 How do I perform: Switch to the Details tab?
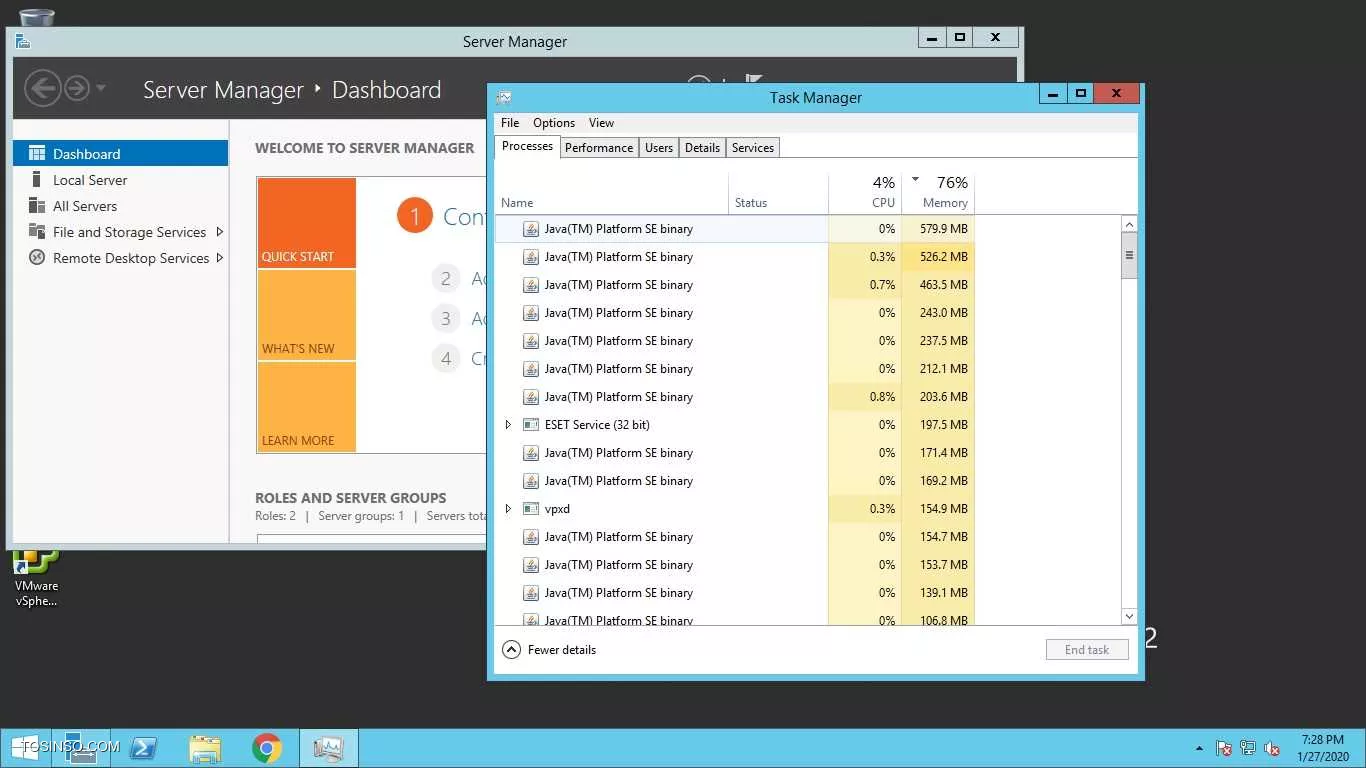point(702,147)
